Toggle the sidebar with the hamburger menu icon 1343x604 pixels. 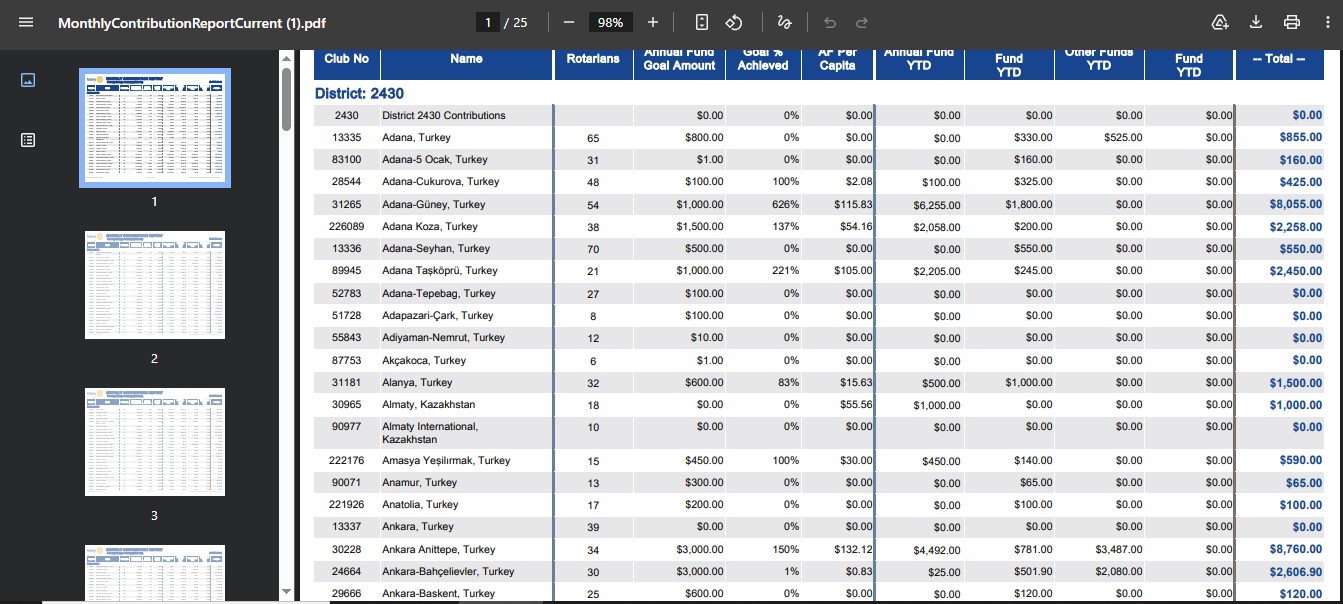pos(26,22)
